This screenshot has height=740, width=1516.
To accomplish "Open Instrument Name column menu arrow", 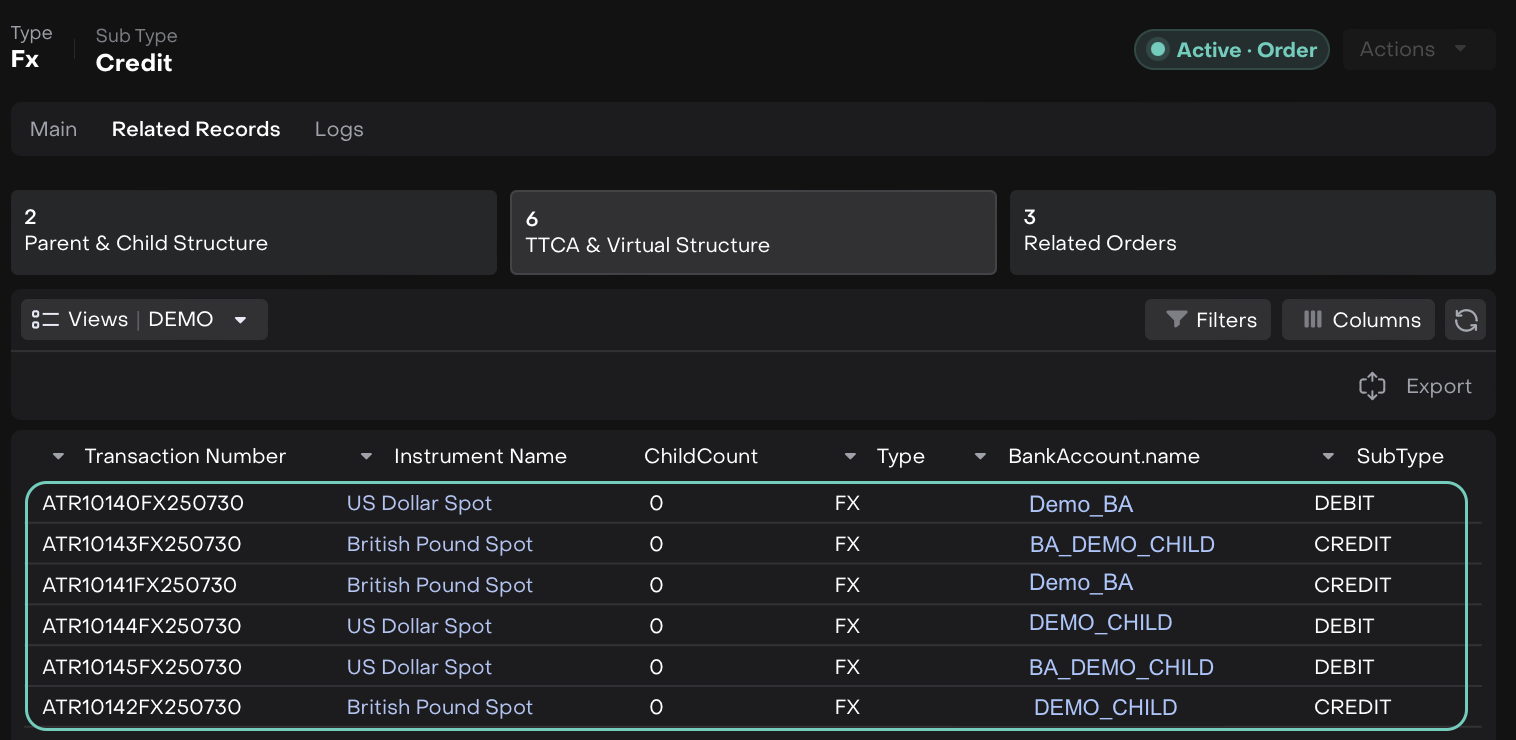I will point(366,457).
